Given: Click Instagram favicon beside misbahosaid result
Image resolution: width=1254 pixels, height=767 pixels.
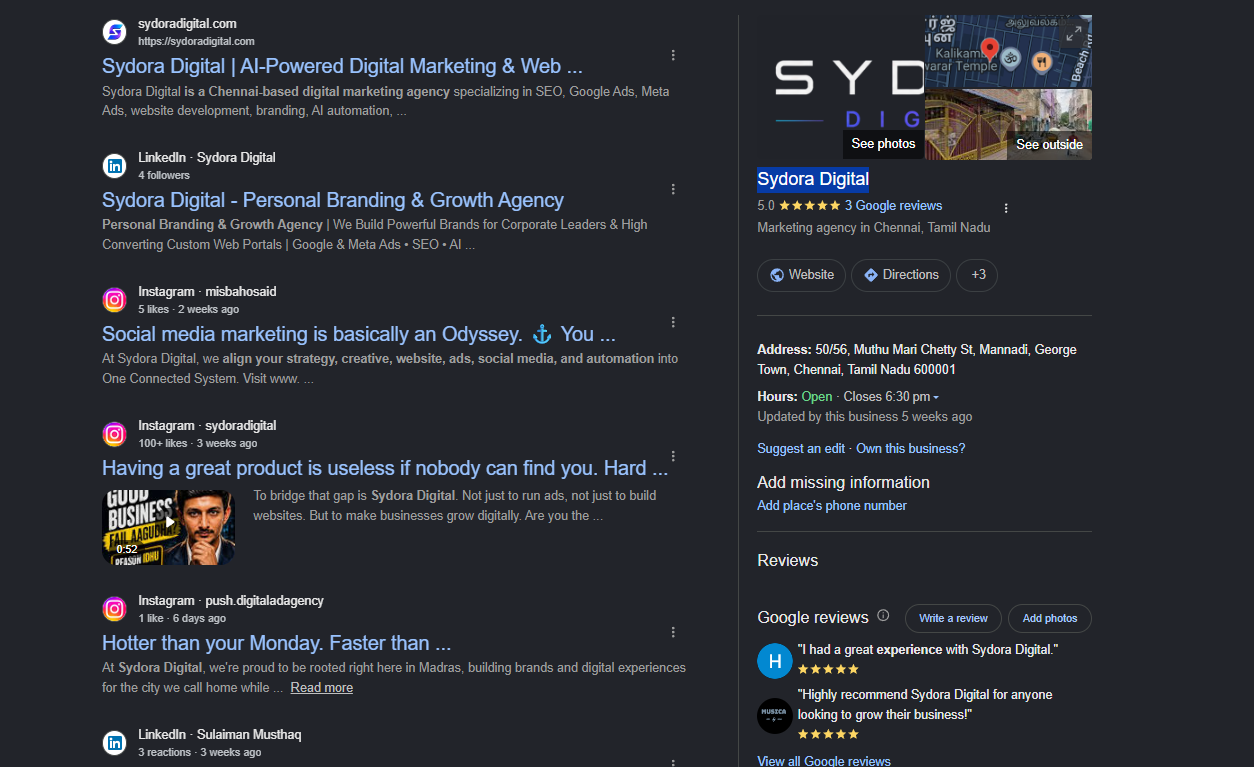Looking at the screenshot, I should coord(115,300).
